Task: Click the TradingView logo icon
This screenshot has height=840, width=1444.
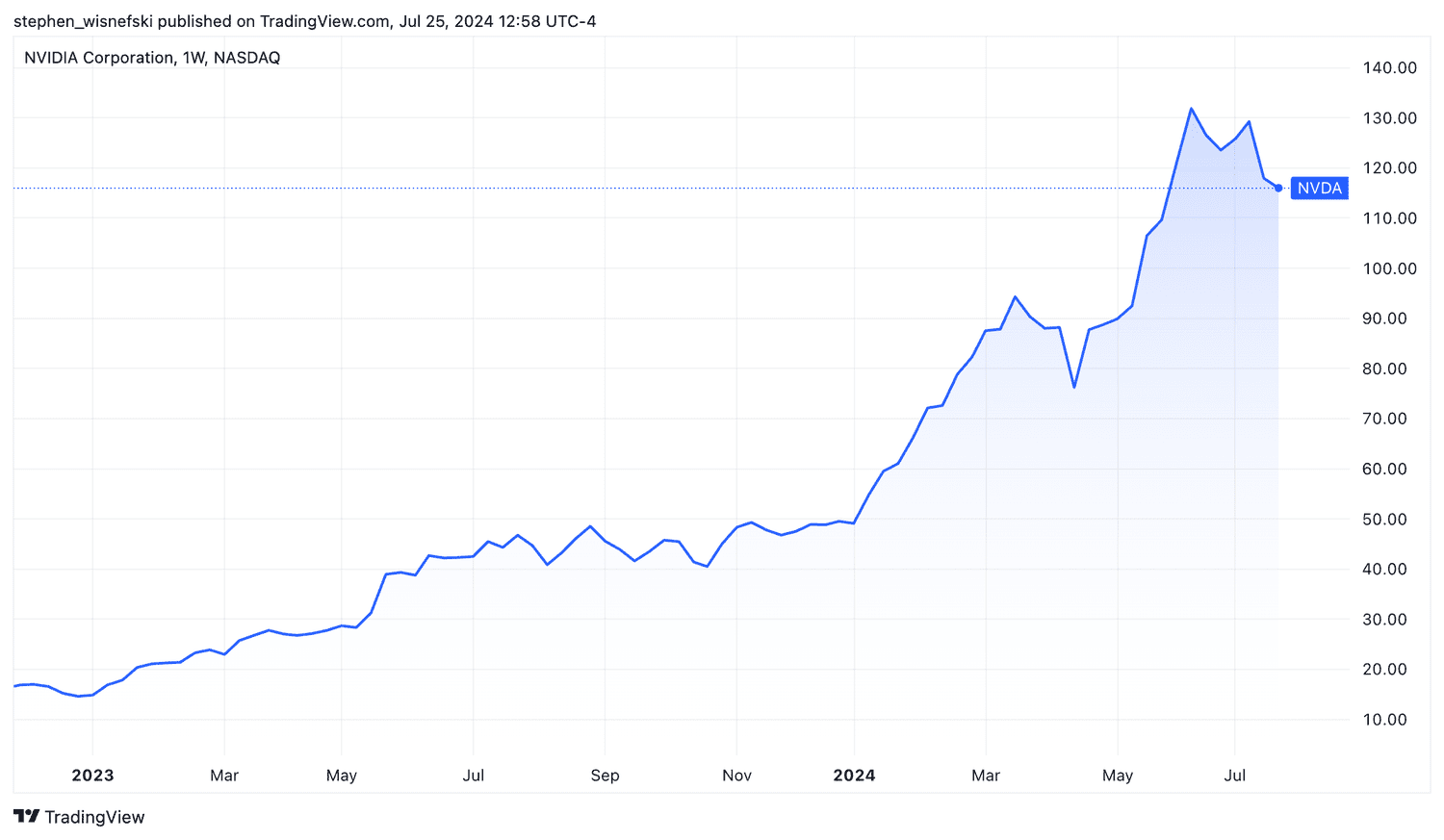Action: pos(27,816)
